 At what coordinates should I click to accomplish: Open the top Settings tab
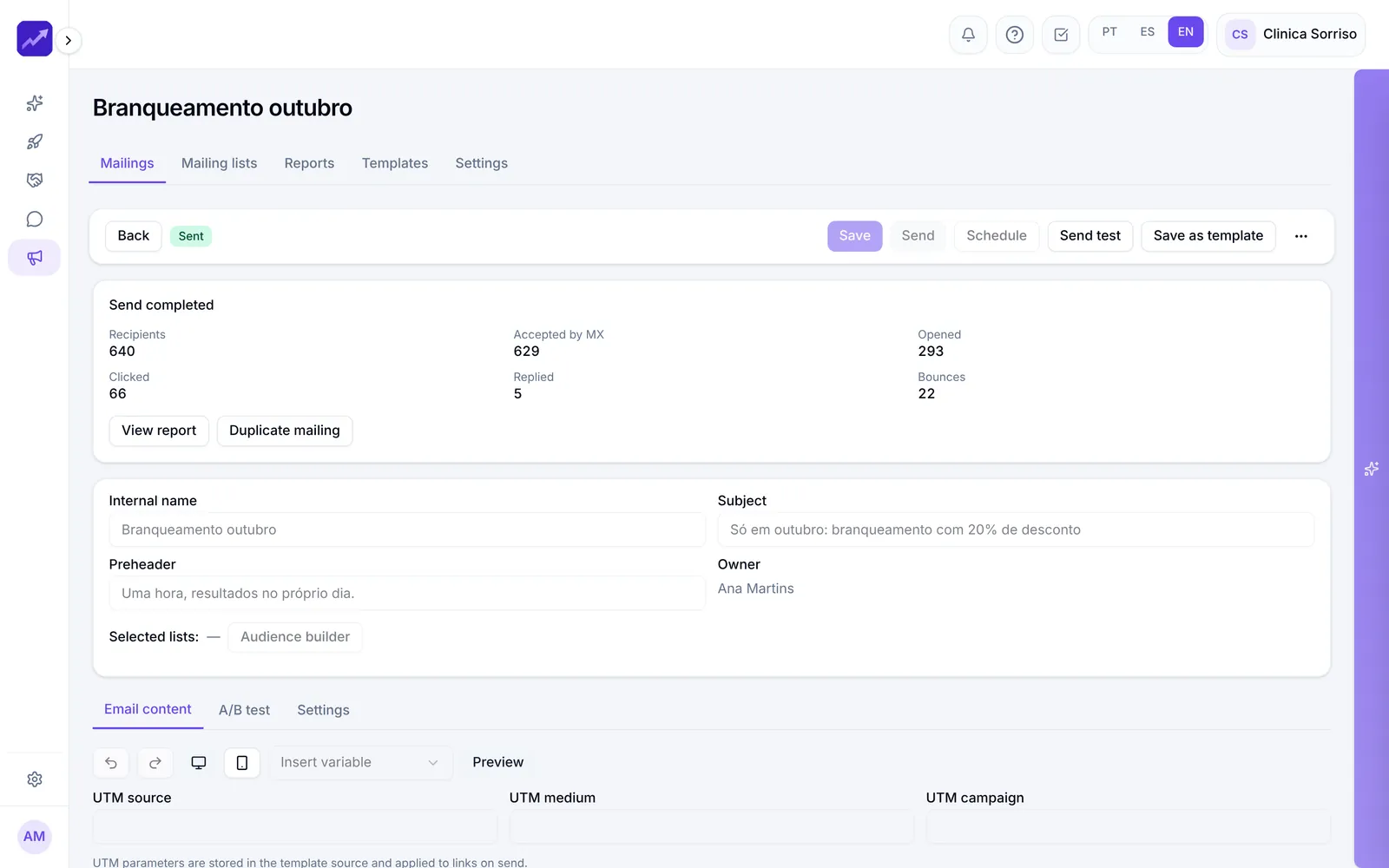[x=482, y=163]
